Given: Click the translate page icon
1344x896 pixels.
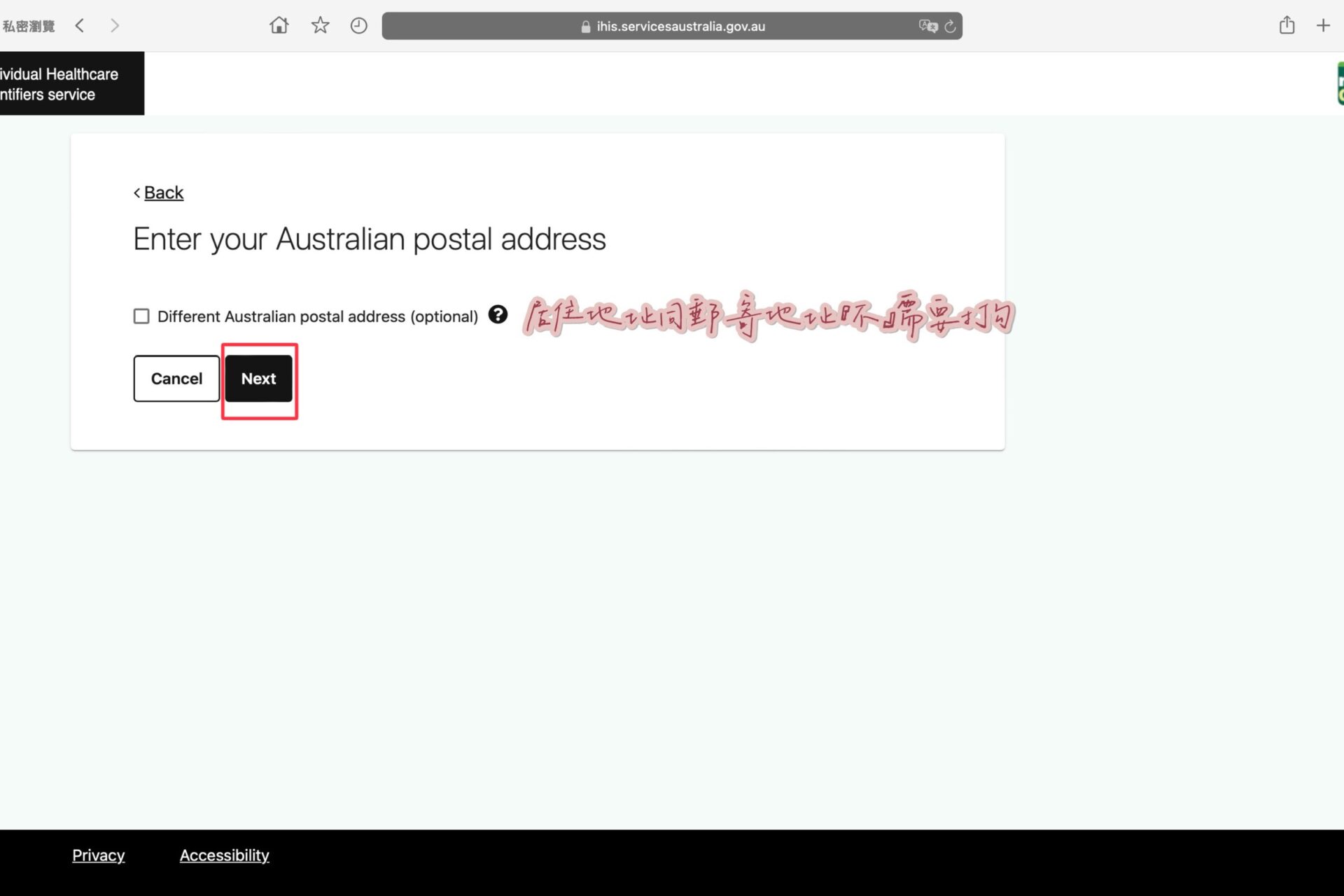Looking at the screenshot, I should [x=927, y=26].
